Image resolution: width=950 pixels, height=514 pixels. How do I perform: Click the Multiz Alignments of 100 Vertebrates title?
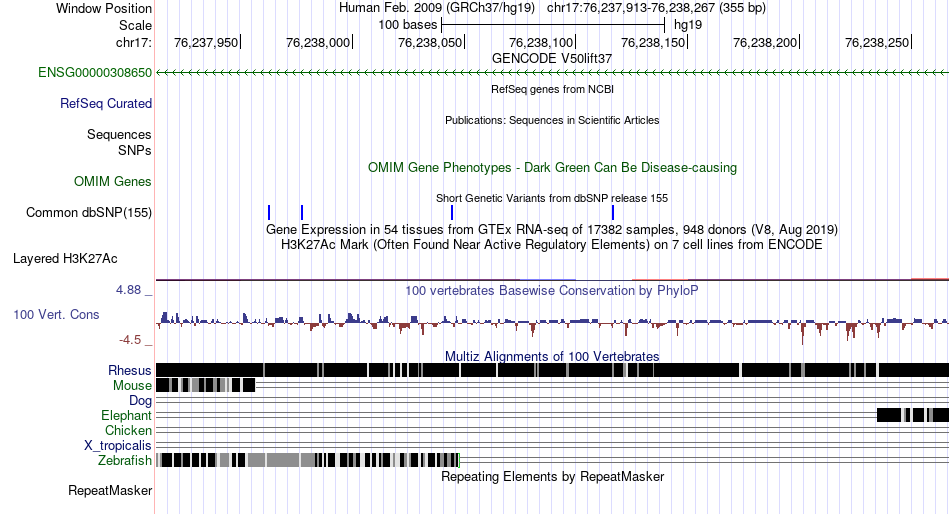click(x=552, y=356)
